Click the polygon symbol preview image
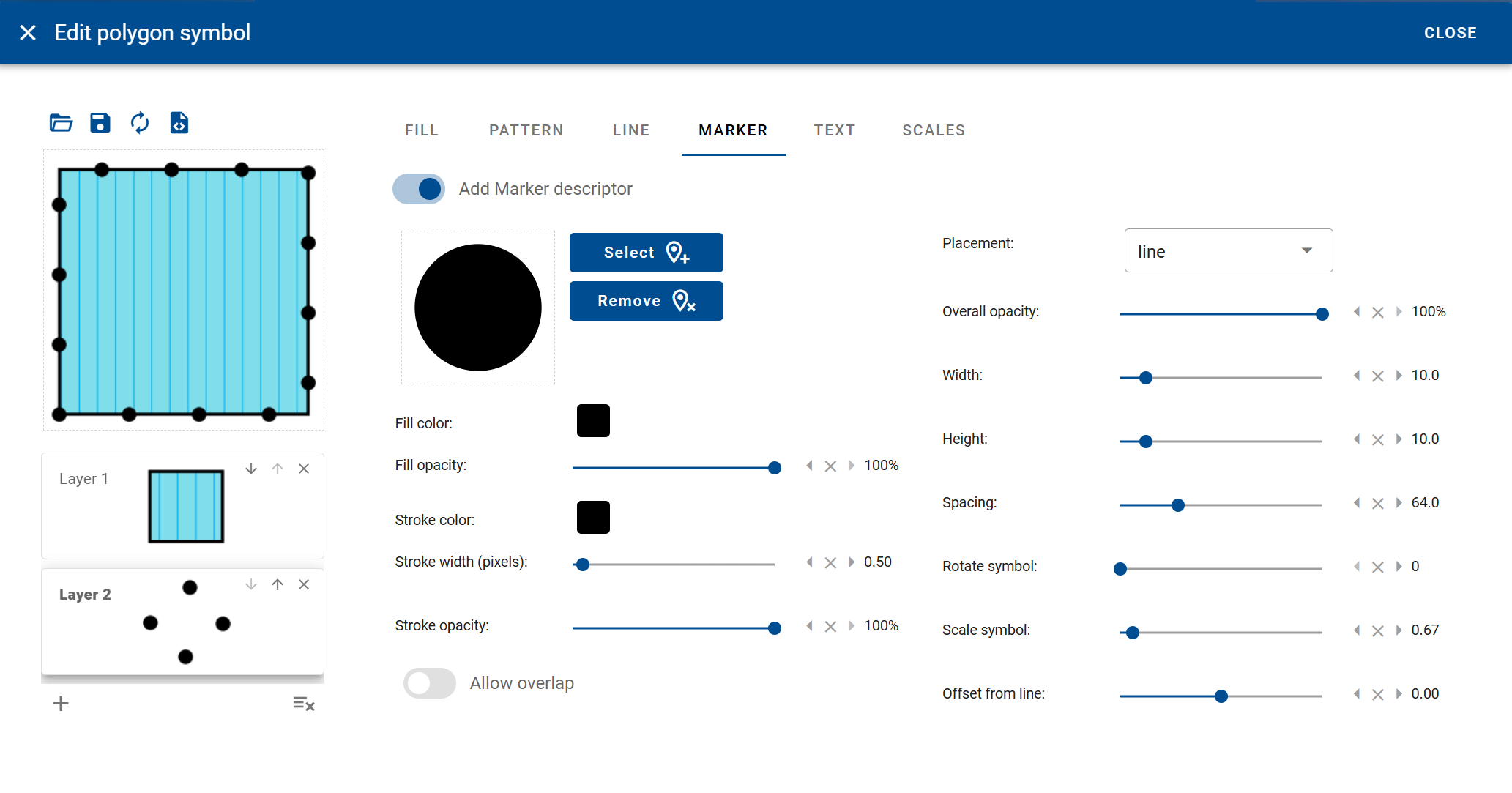The image size is (1512, 793). coord(184,291)
